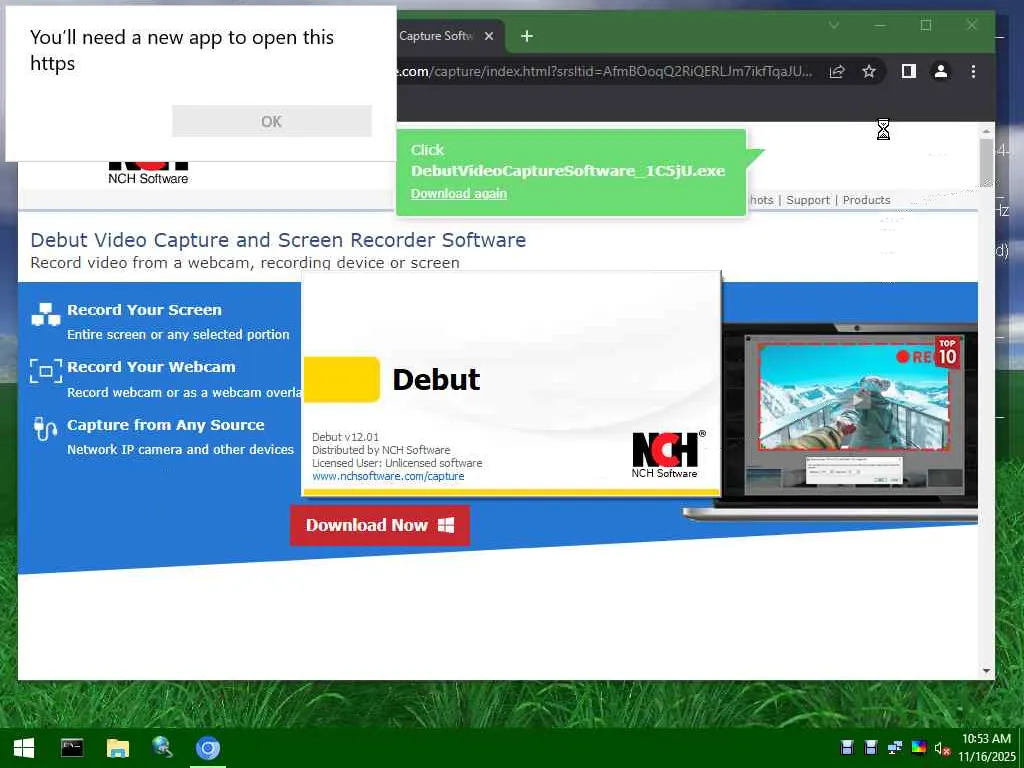Open the Products navigation link
The image size is (1024, 768).
tap(866, 200)
